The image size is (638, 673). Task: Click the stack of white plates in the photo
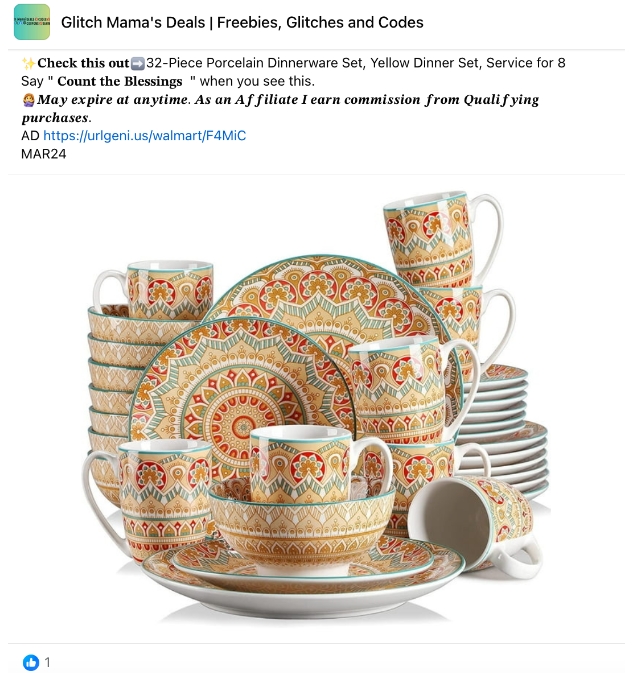pyautogui.click(x=500, y=429)
